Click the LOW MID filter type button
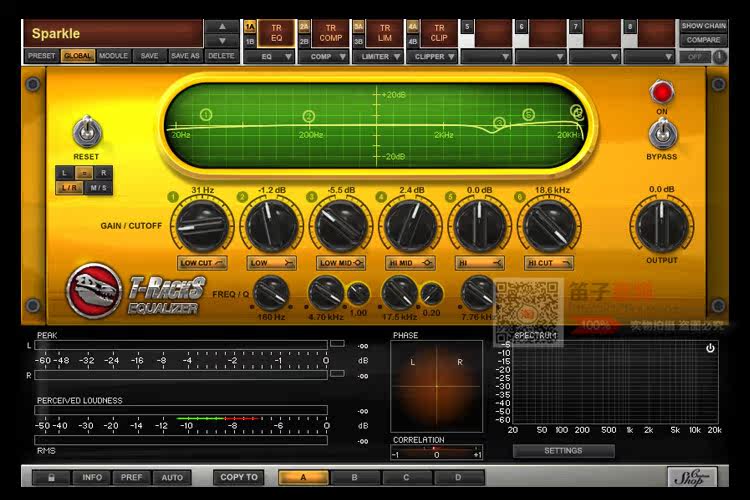The height and width of the screenshot is (500, 750). (341, 263)
